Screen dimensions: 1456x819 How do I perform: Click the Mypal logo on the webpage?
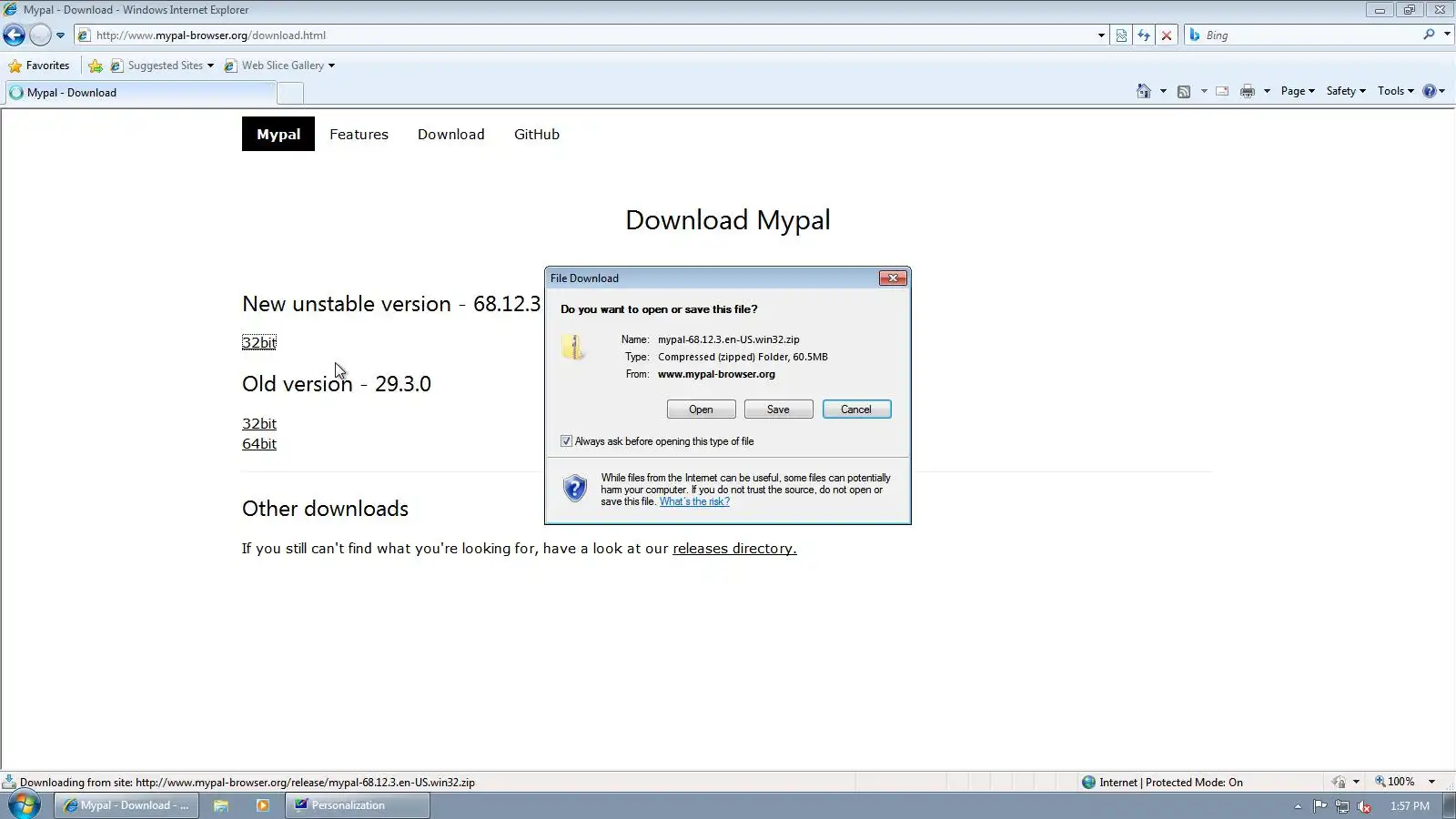point(278,134)
